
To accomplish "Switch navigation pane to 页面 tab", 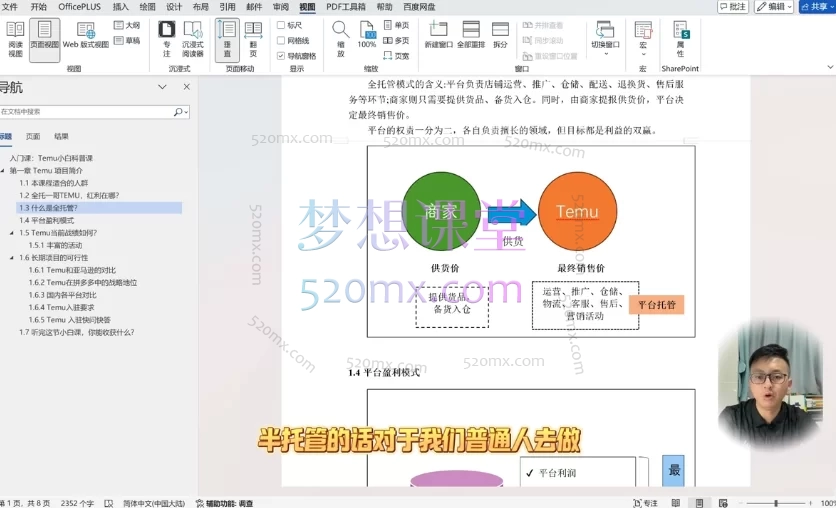I will click(33, 136).
